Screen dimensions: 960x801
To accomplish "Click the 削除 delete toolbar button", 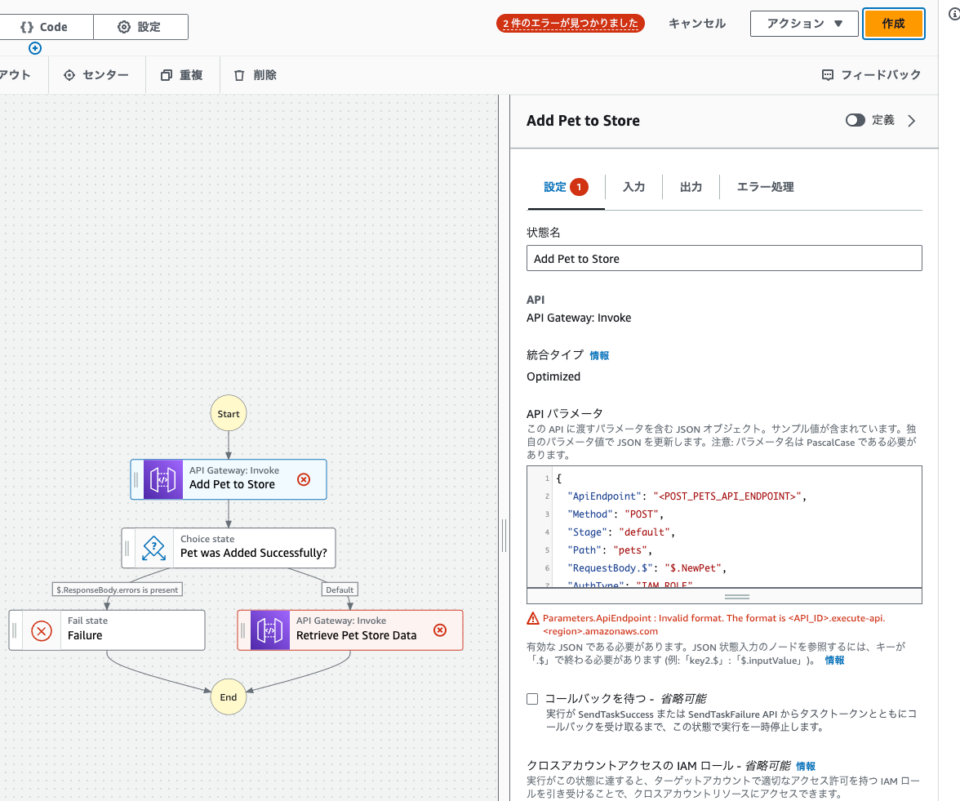I will tap(255, 75).
